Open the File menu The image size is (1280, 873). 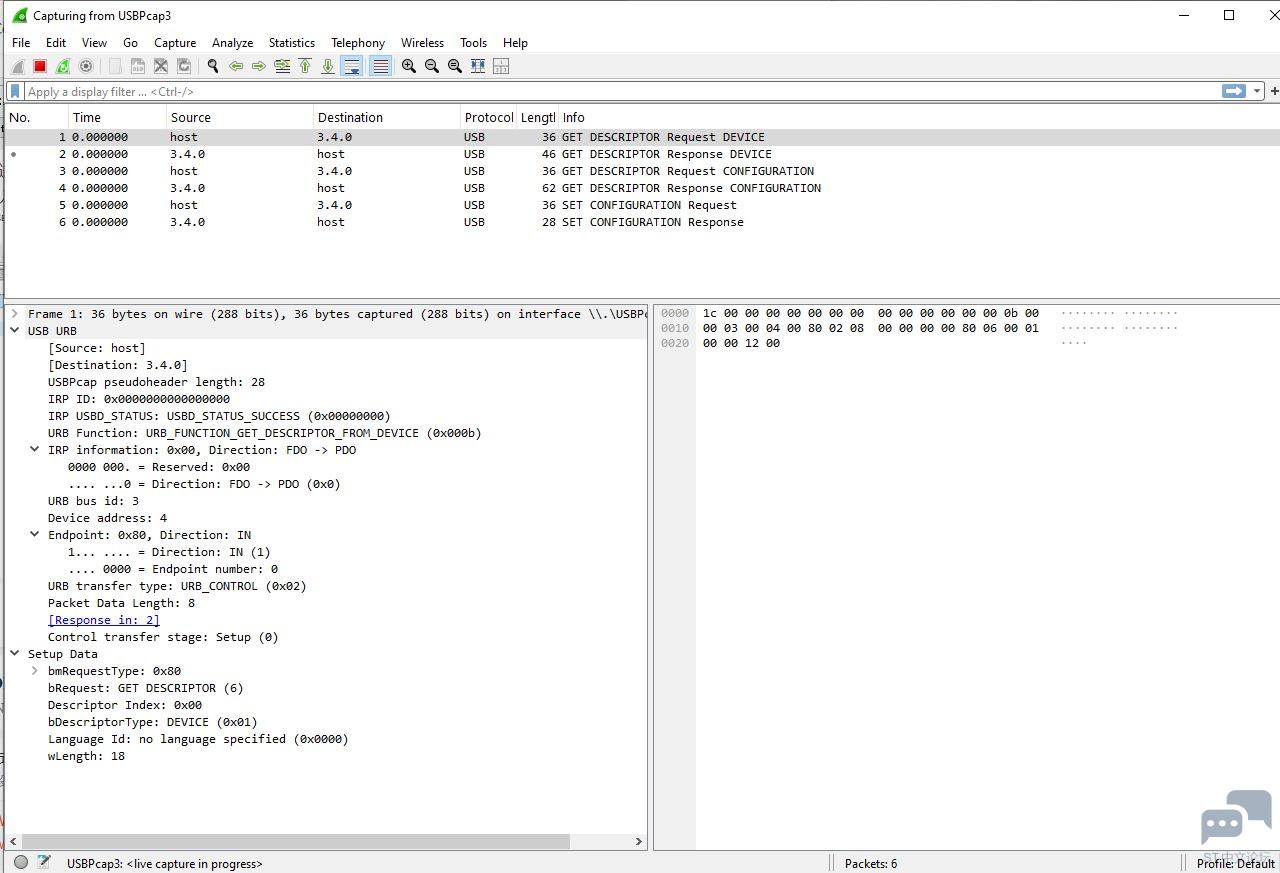[x=21, y=43]
